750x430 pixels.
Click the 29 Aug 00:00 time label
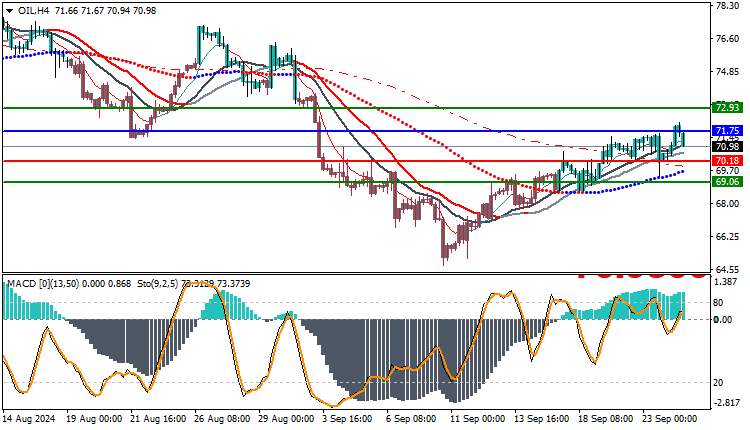pos(286,419)
